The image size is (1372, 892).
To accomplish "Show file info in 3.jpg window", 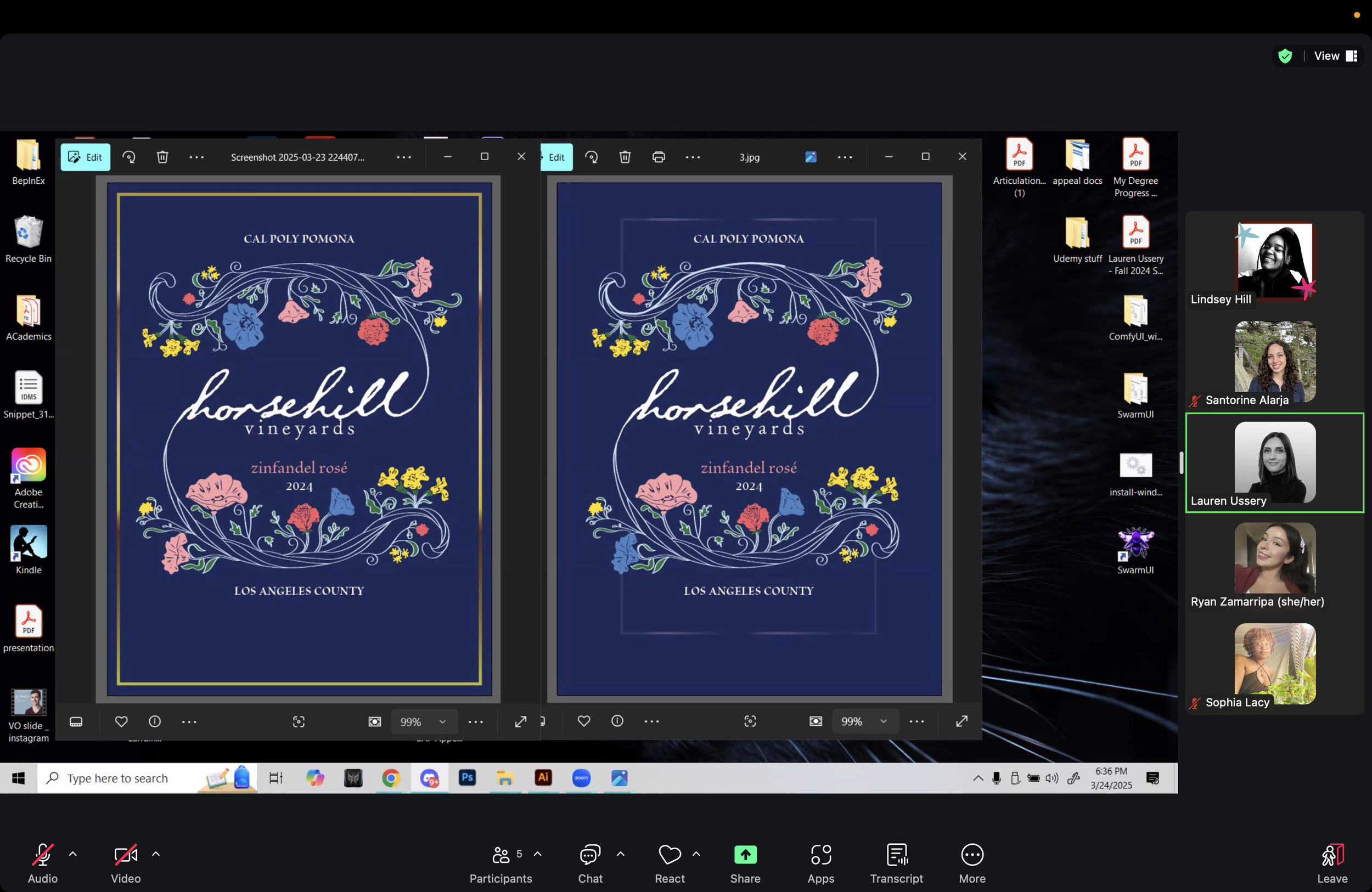I will pos(617,721).
